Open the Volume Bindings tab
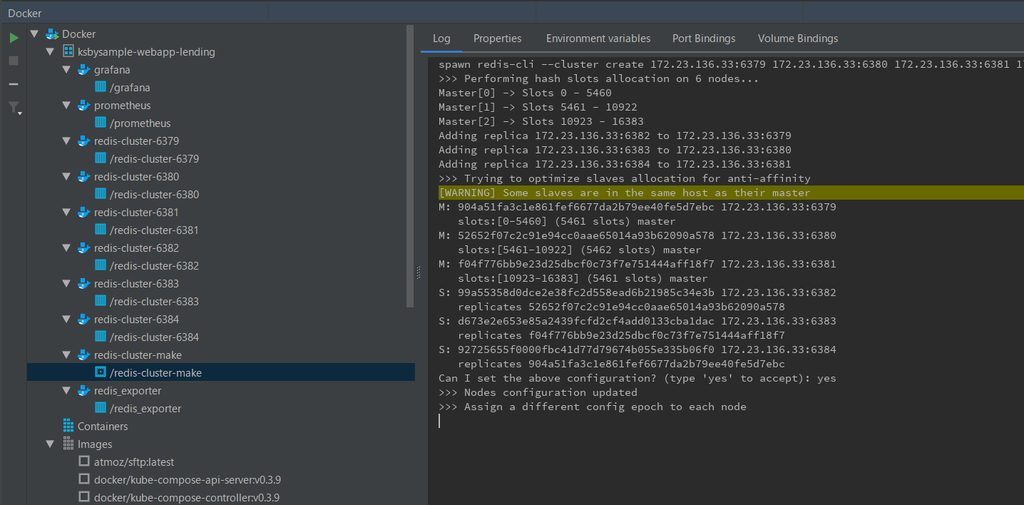This screenshot has width=1024, height=505. point(798,39)
